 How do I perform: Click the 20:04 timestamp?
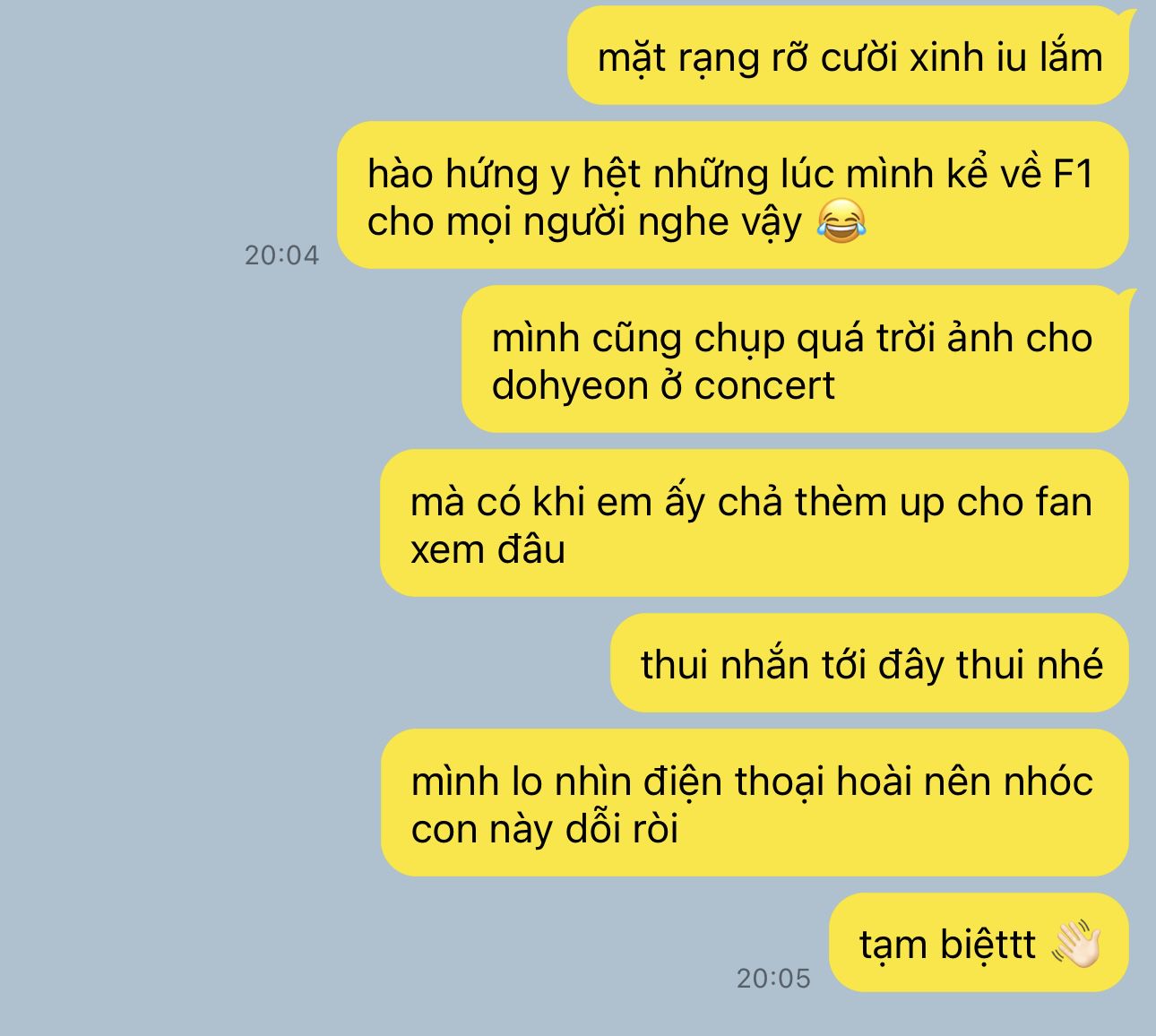click(x=281, y=255)
